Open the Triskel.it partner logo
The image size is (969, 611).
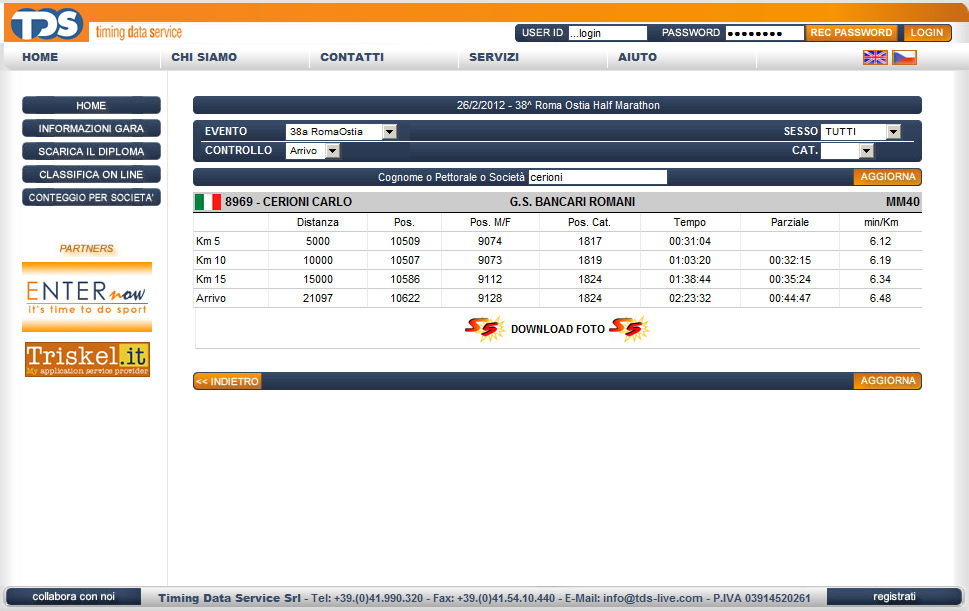(x=87, y=359)
